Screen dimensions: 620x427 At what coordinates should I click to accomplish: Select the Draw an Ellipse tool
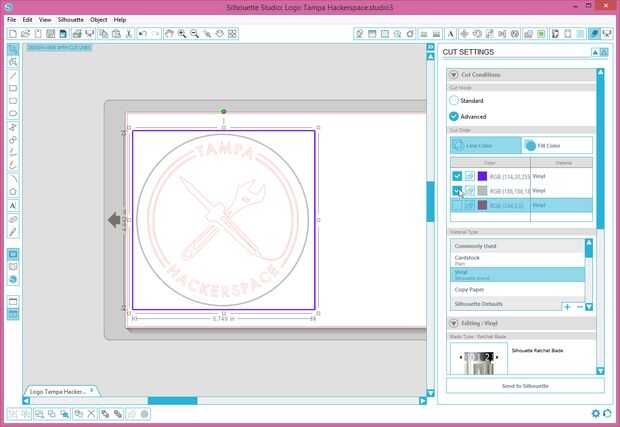(x=13, y=114)
